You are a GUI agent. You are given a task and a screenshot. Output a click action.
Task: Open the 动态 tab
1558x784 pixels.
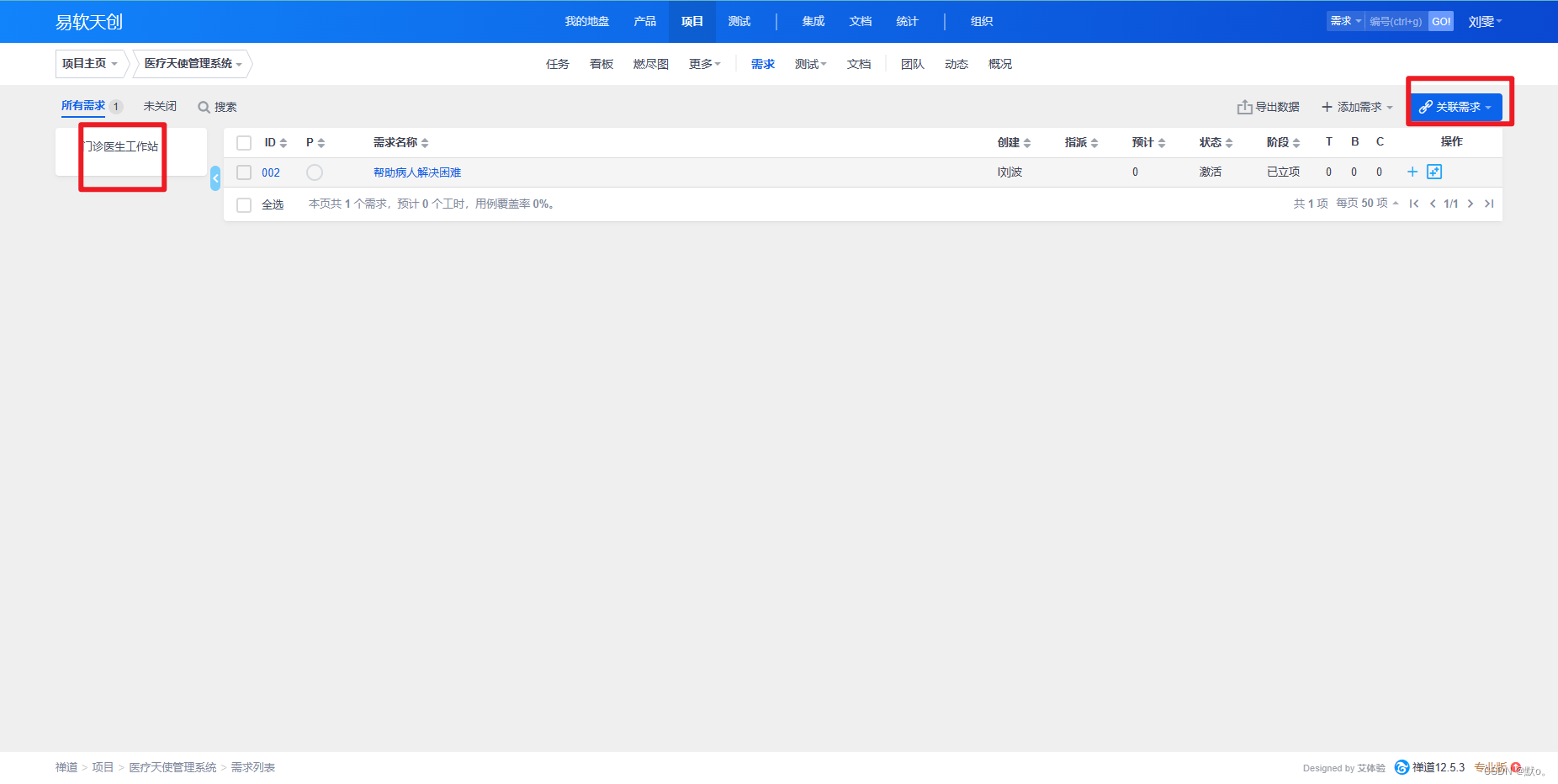point(957,64)
